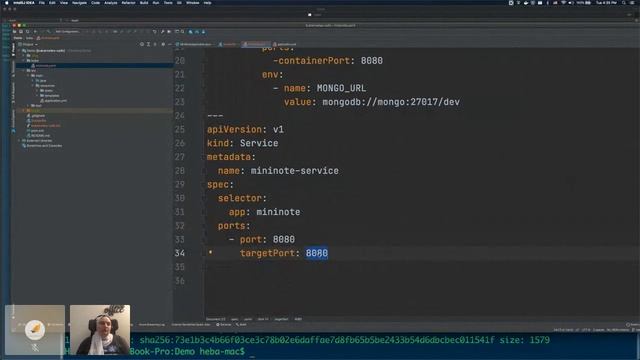Expand the java folder arrow
640x360 pixels.
(33, 81)
